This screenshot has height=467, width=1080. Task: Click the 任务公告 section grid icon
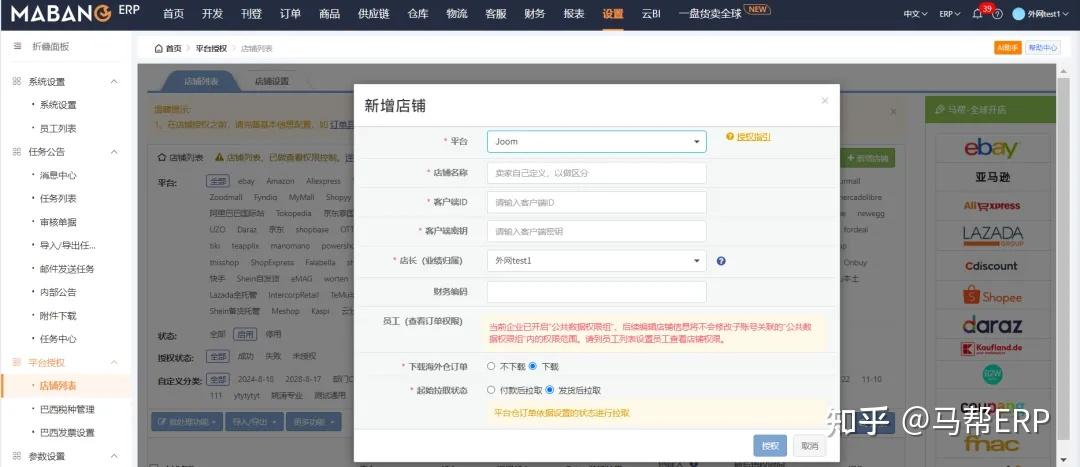tap(17, 152)
